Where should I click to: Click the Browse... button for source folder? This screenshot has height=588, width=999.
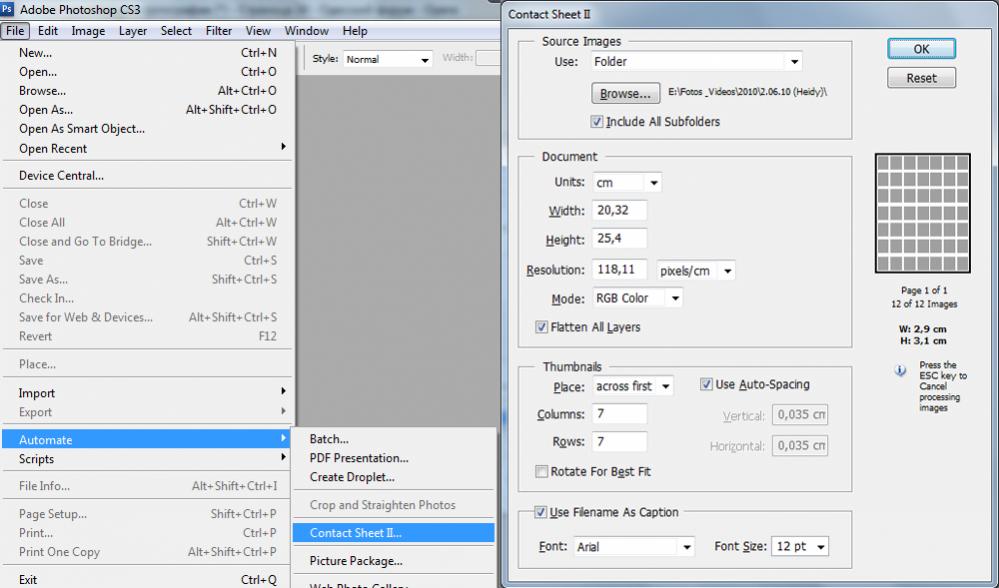coord(626,94)
